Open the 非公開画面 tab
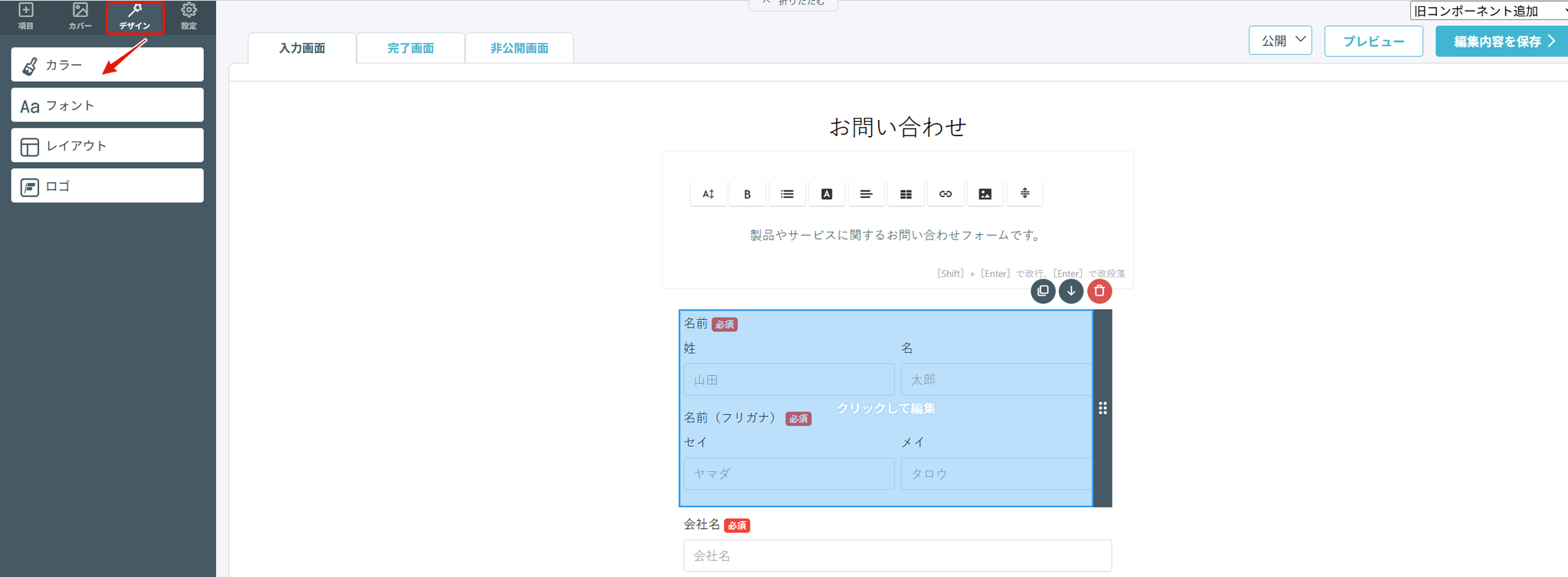Screen dimensions: 1568x577 pos(519,48)
